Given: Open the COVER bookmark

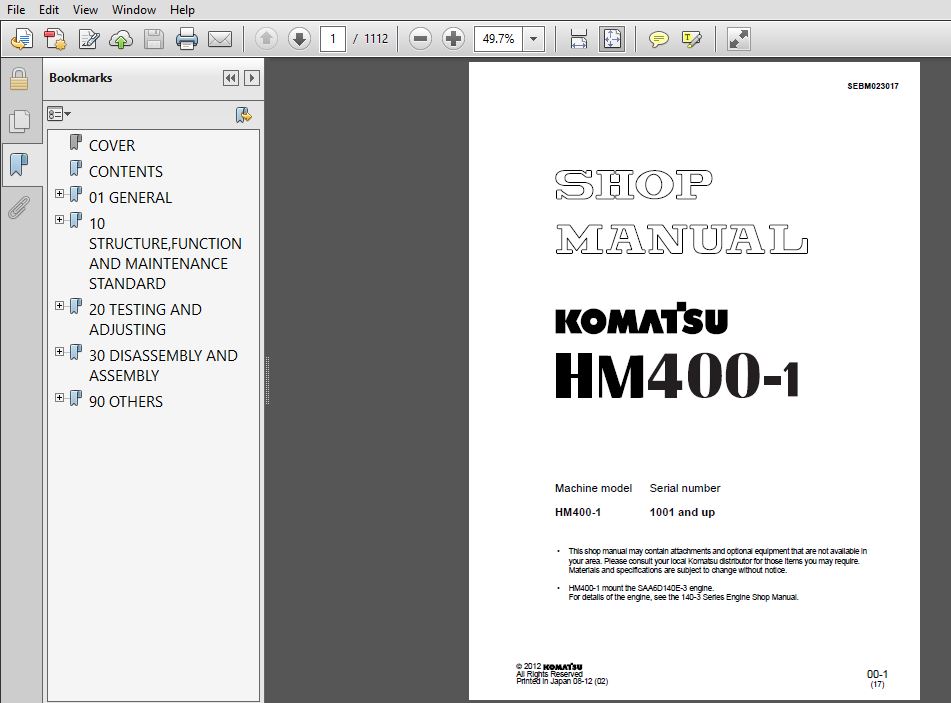Looking at the screenshot, I should [x=111, y=145].
